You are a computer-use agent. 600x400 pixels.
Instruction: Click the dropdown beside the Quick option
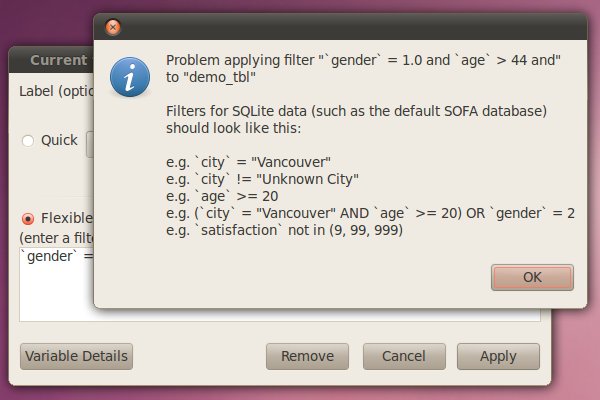coord(90,142)
